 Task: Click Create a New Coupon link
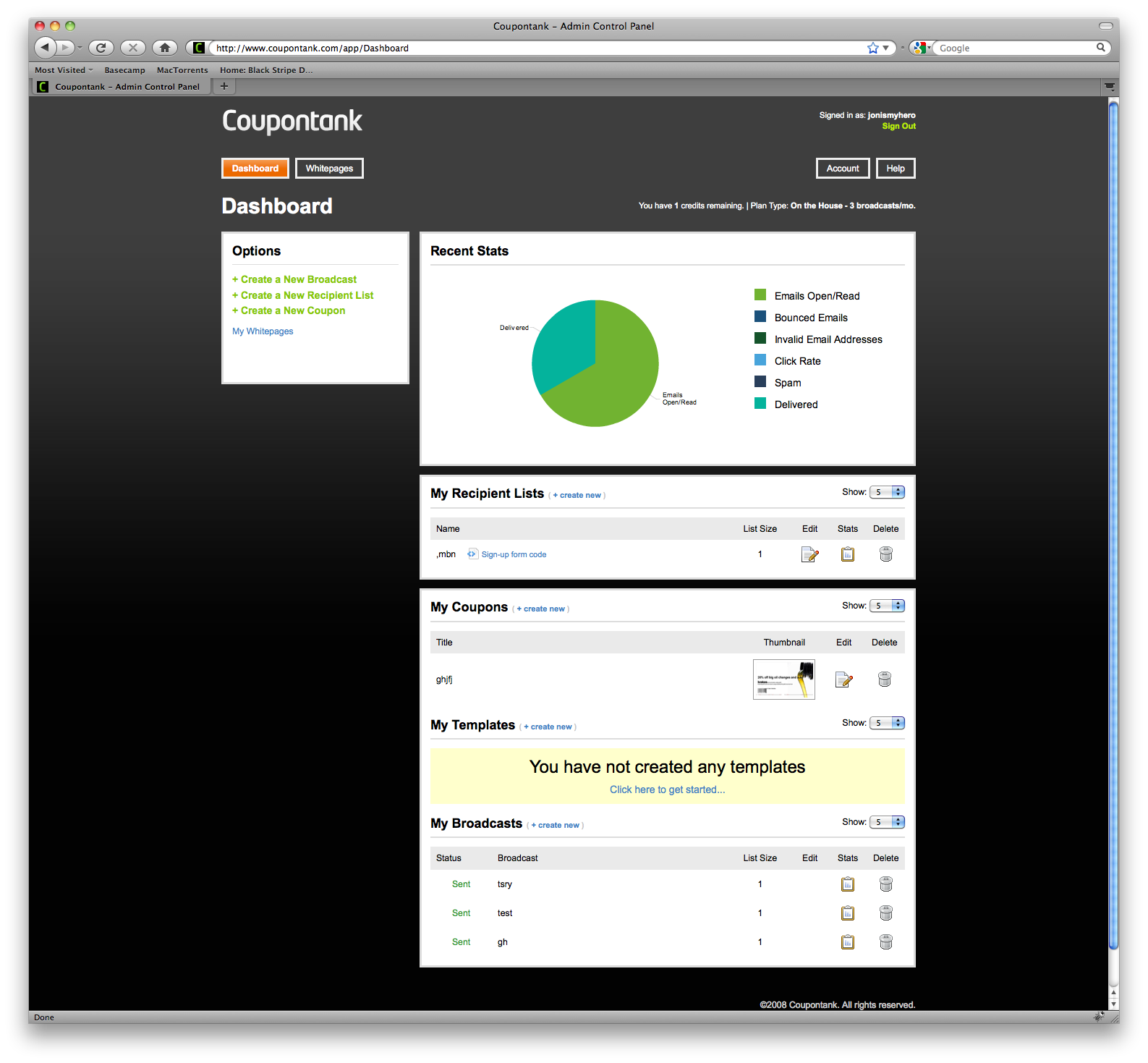click(x=289, y=310)
